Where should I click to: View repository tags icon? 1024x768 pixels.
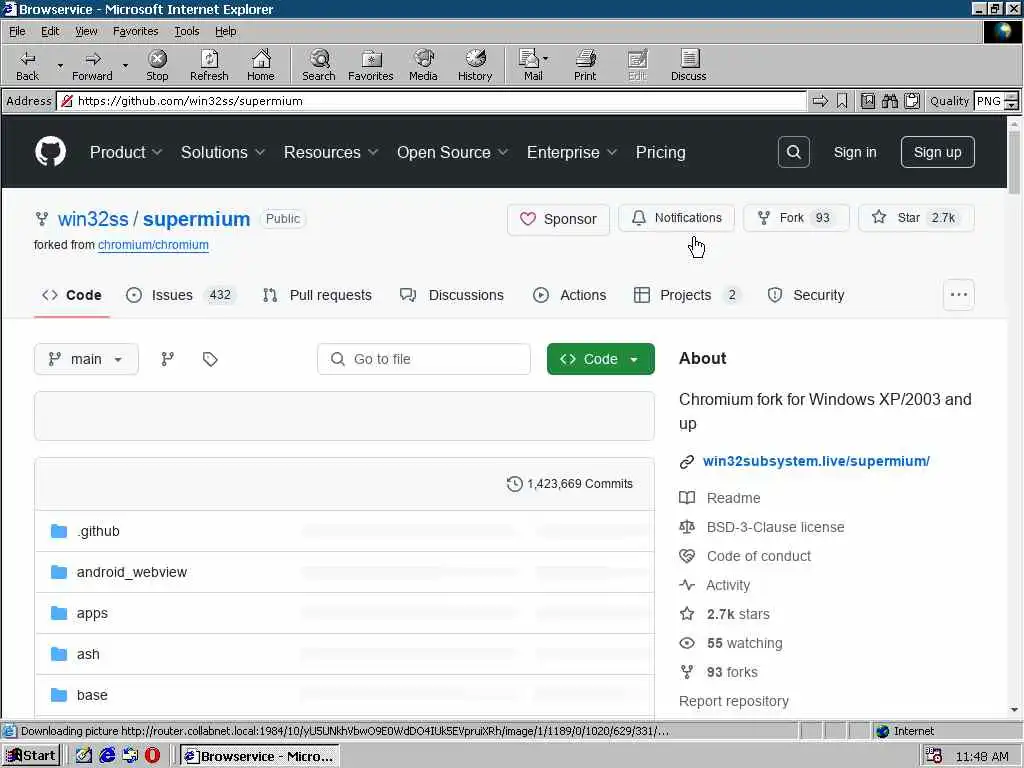(x=210, y=359)
